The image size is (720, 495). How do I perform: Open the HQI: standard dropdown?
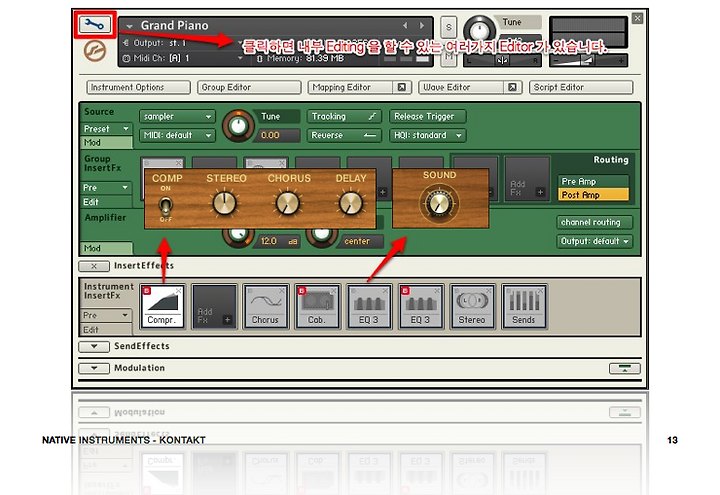pos(428,135)
